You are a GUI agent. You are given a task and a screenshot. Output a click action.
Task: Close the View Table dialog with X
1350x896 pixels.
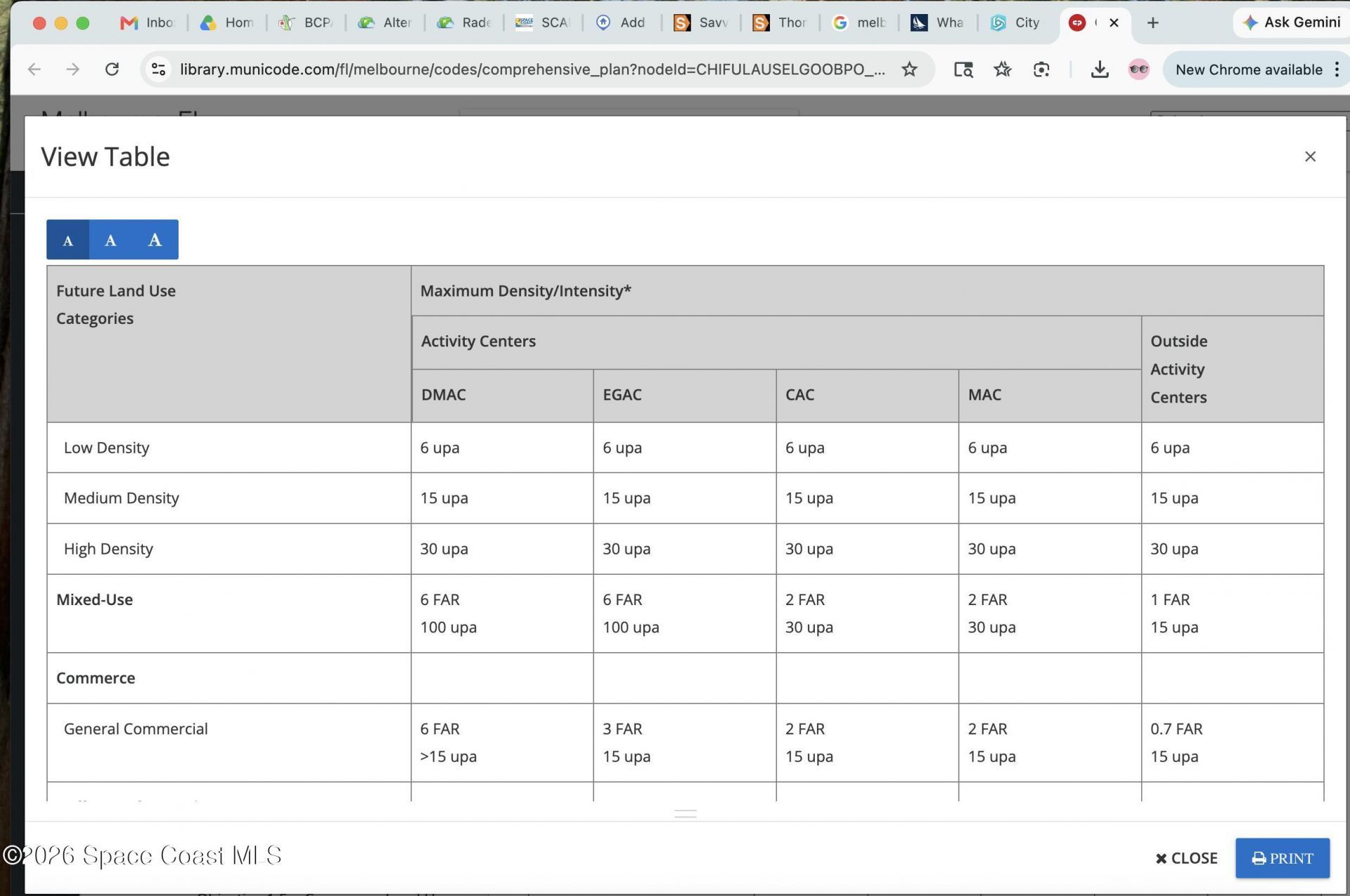click(x=1310, y=156)
